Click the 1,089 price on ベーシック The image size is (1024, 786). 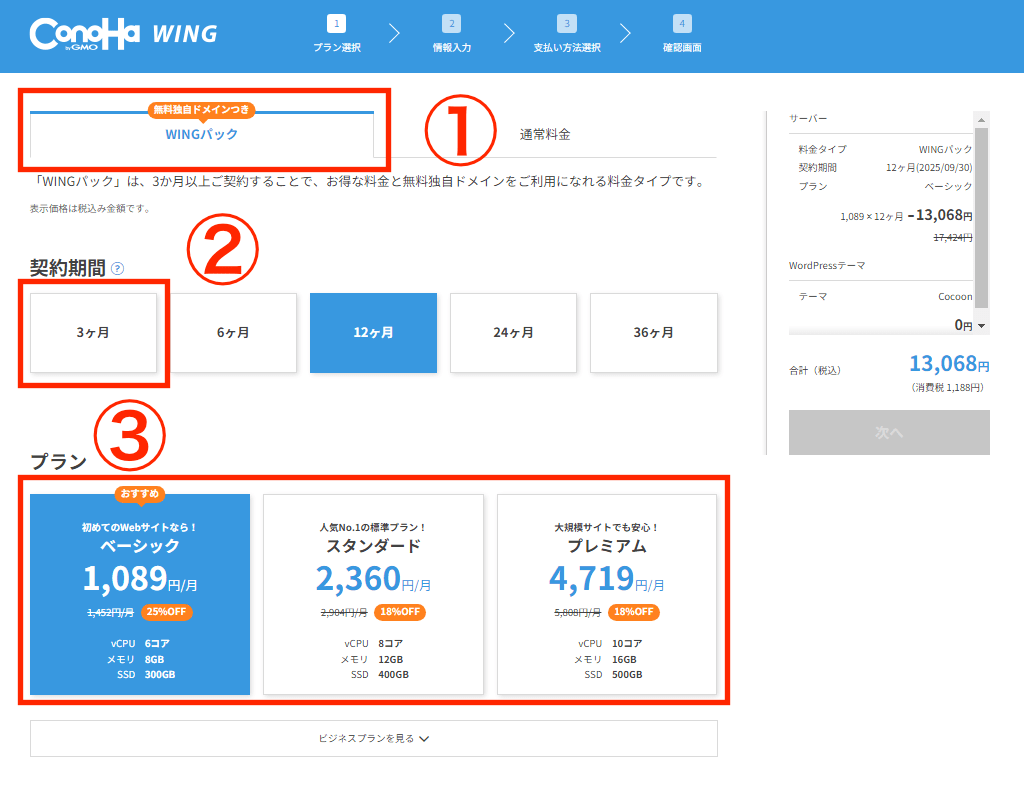point(125,578)
